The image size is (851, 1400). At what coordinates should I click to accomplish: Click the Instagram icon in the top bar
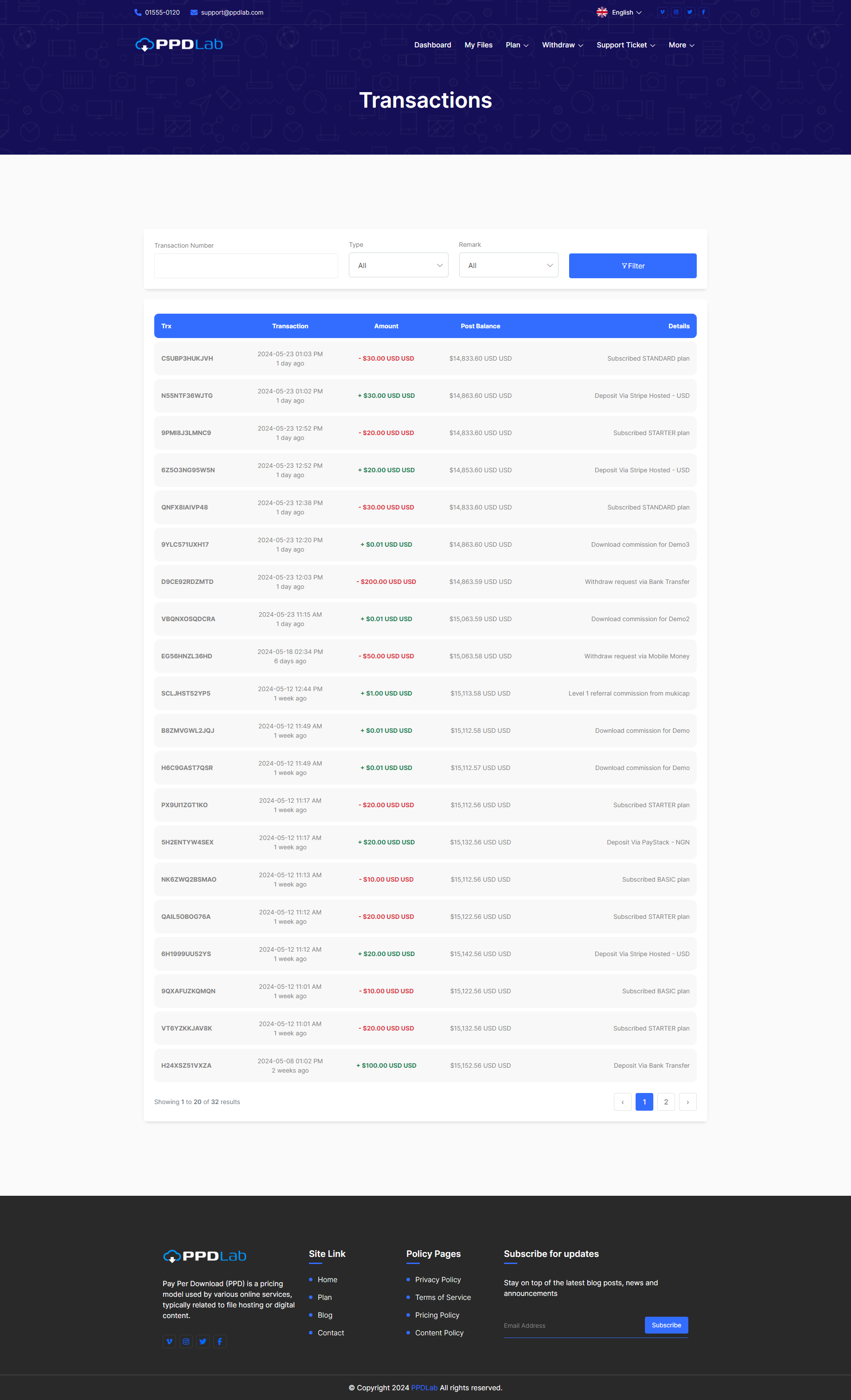[676, 12]
